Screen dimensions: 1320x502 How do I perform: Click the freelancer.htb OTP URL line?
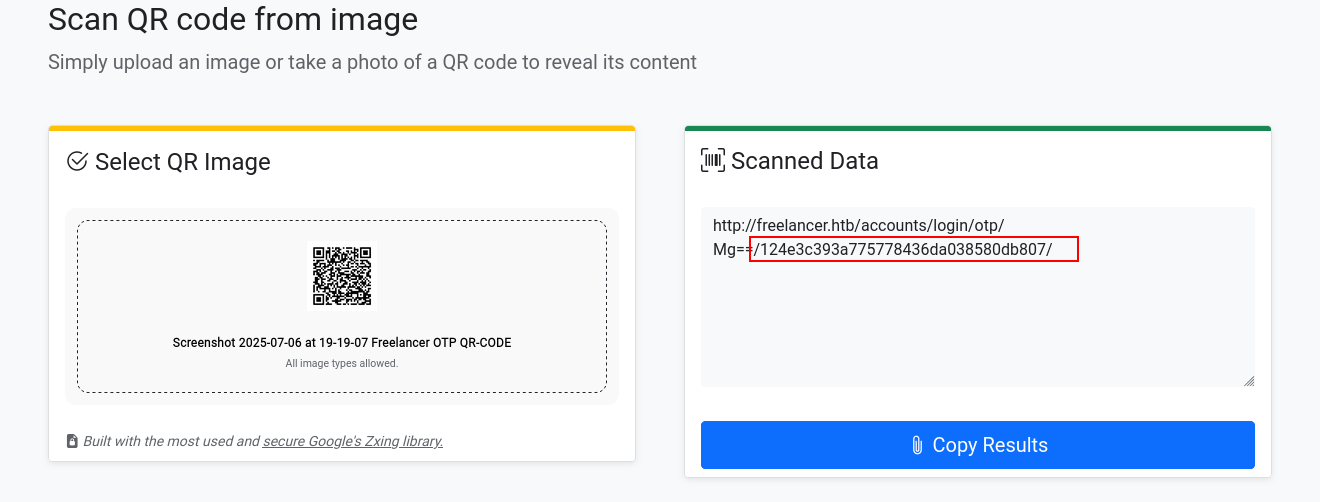pyautogui.click(x=858, y=225)
